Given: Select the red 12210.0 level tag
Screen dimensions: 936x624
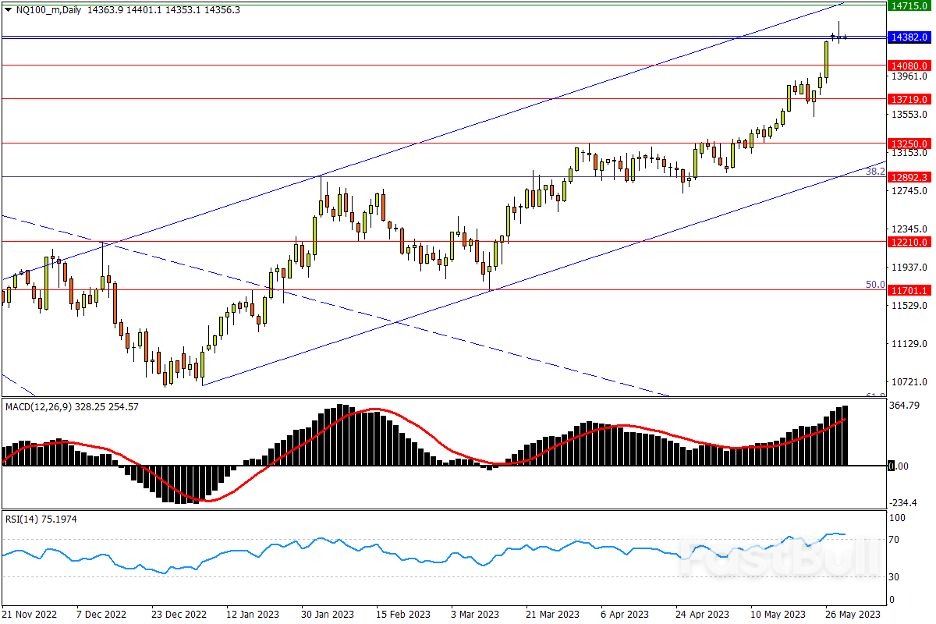Looking at the screenshot, I should click(x=909, y=242).
